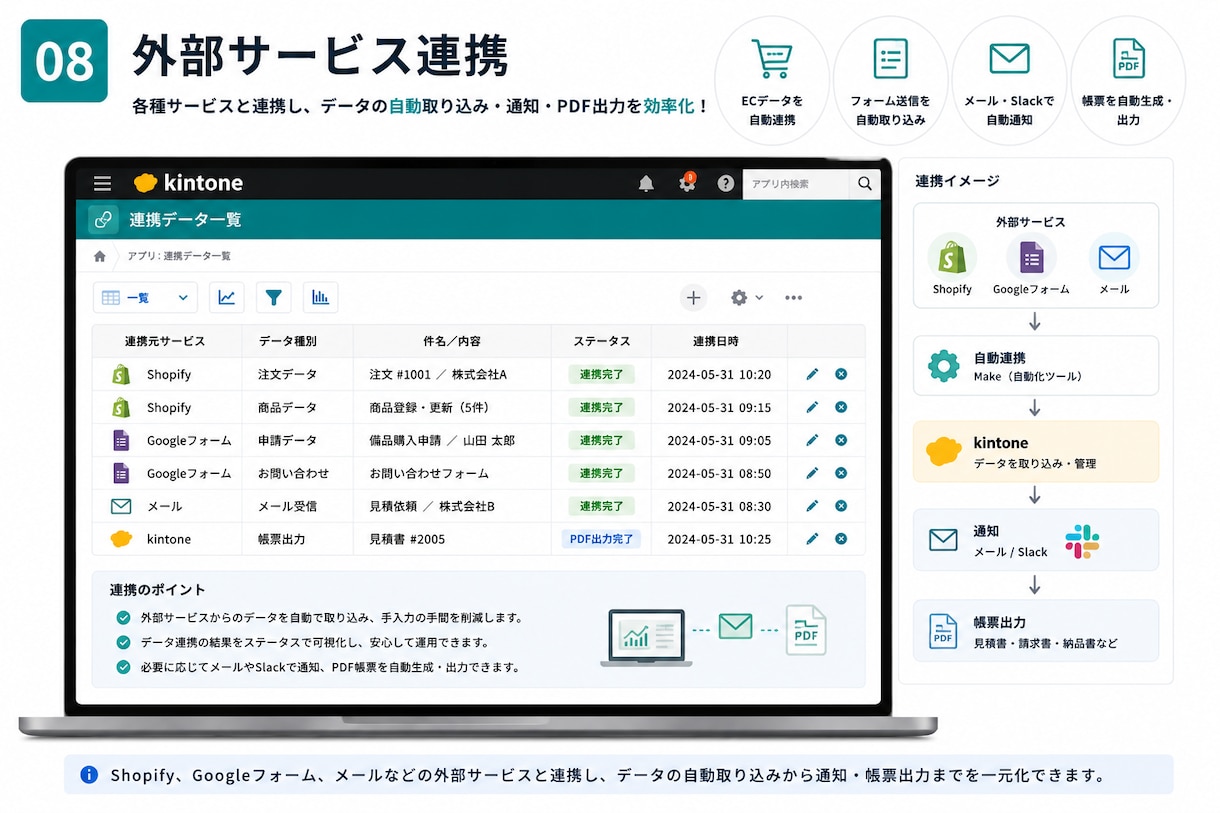Click the 2024-05-31 10:25 date cell
This screenshot has height=813, width=1220.
(x=719, y=539)
